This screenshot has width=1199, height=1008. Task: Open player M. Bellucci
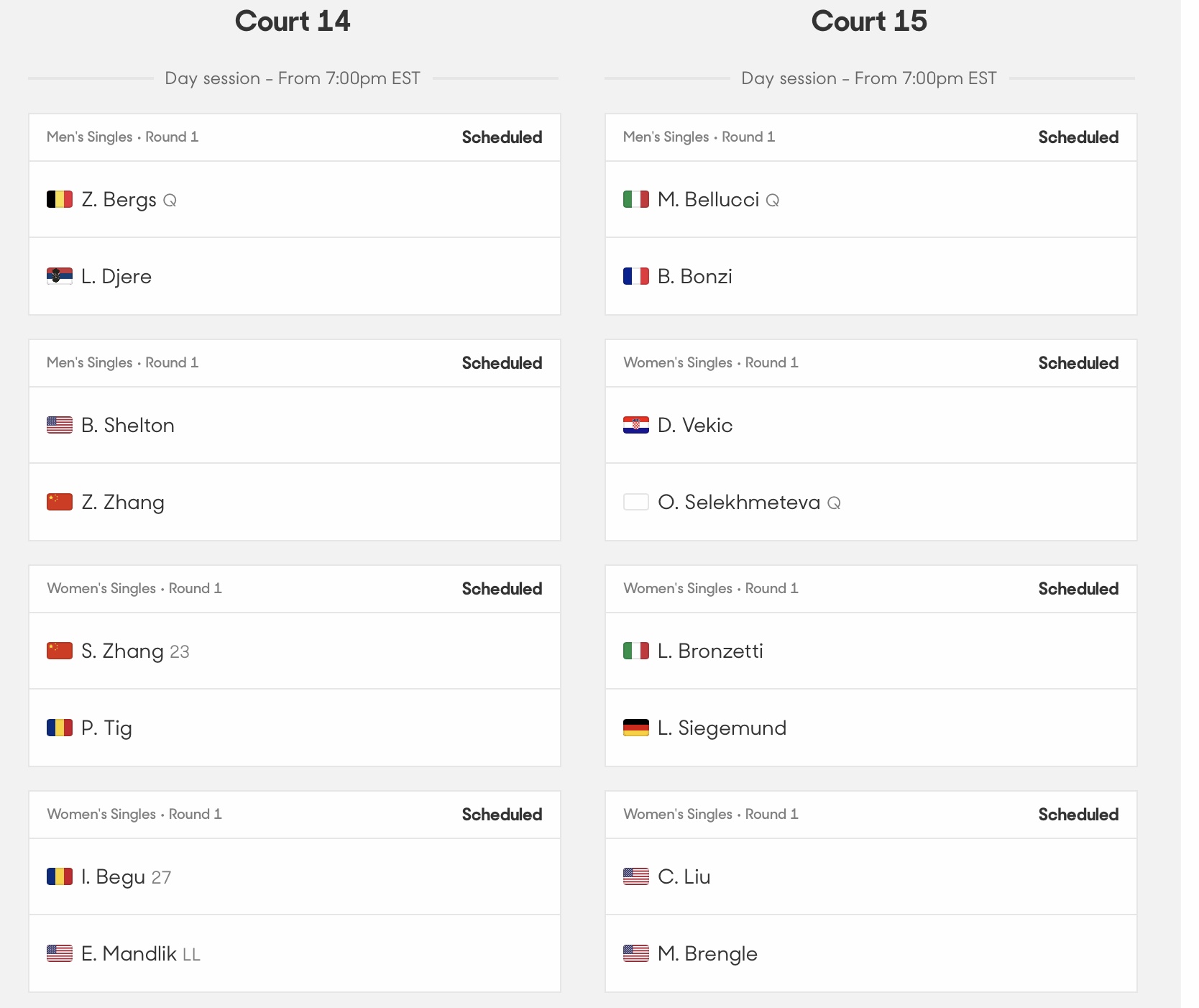(x=709, y=199)
